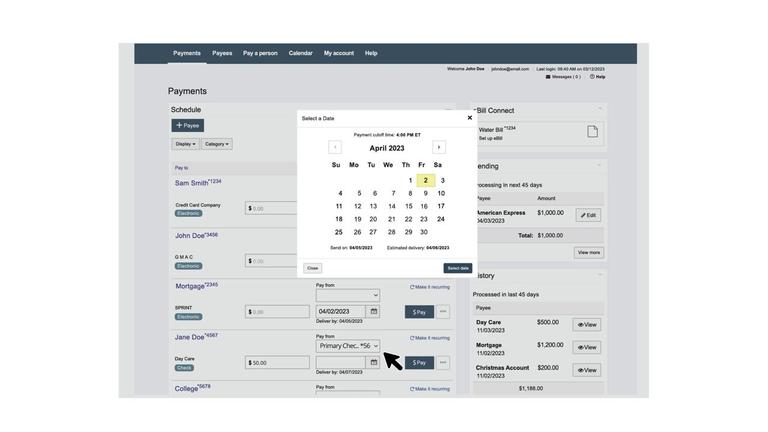Screen dimensions: 768x432
Task: Open Messages in the header
Action: pyautogui.click(x=563, y=77)
